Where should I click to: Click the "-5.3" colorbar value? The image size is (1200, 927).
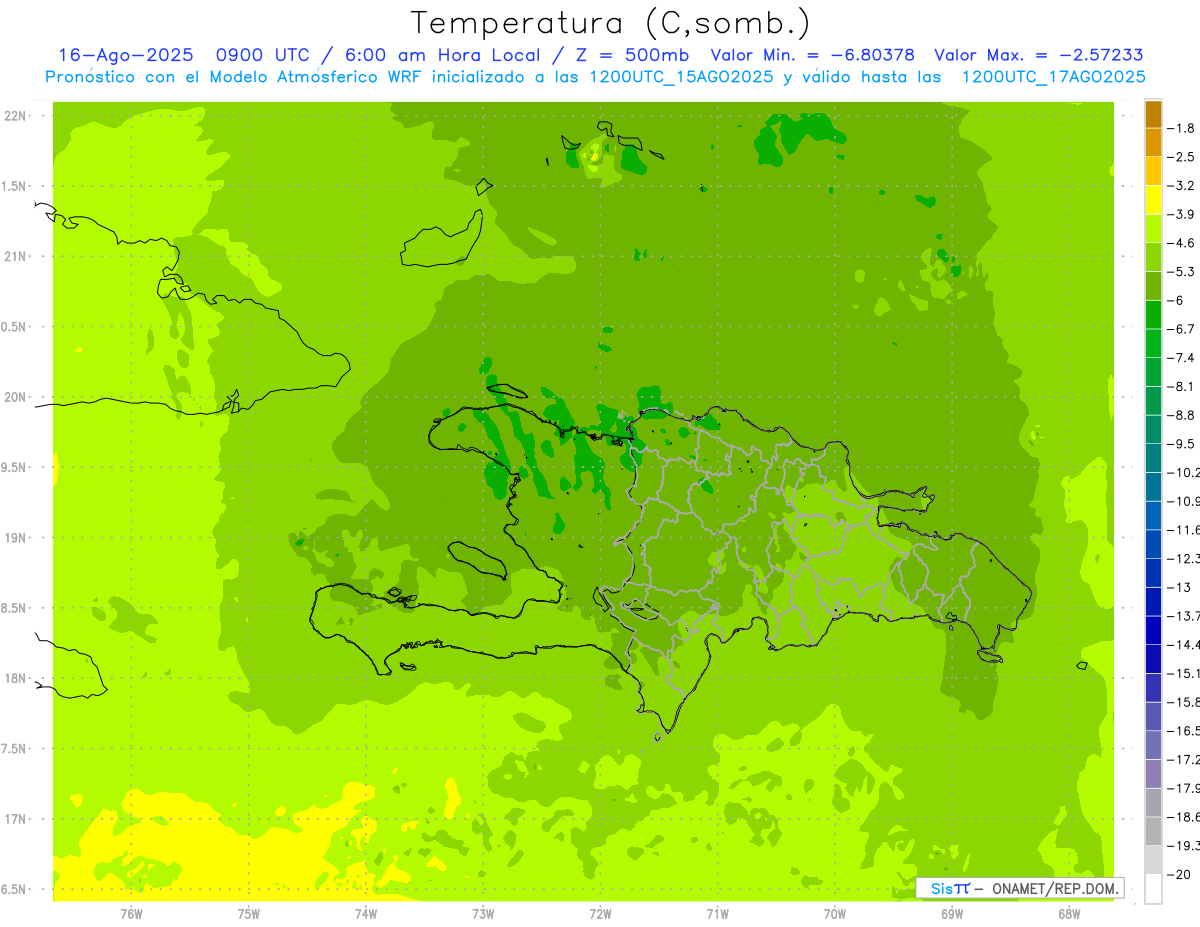[1181, 272]
